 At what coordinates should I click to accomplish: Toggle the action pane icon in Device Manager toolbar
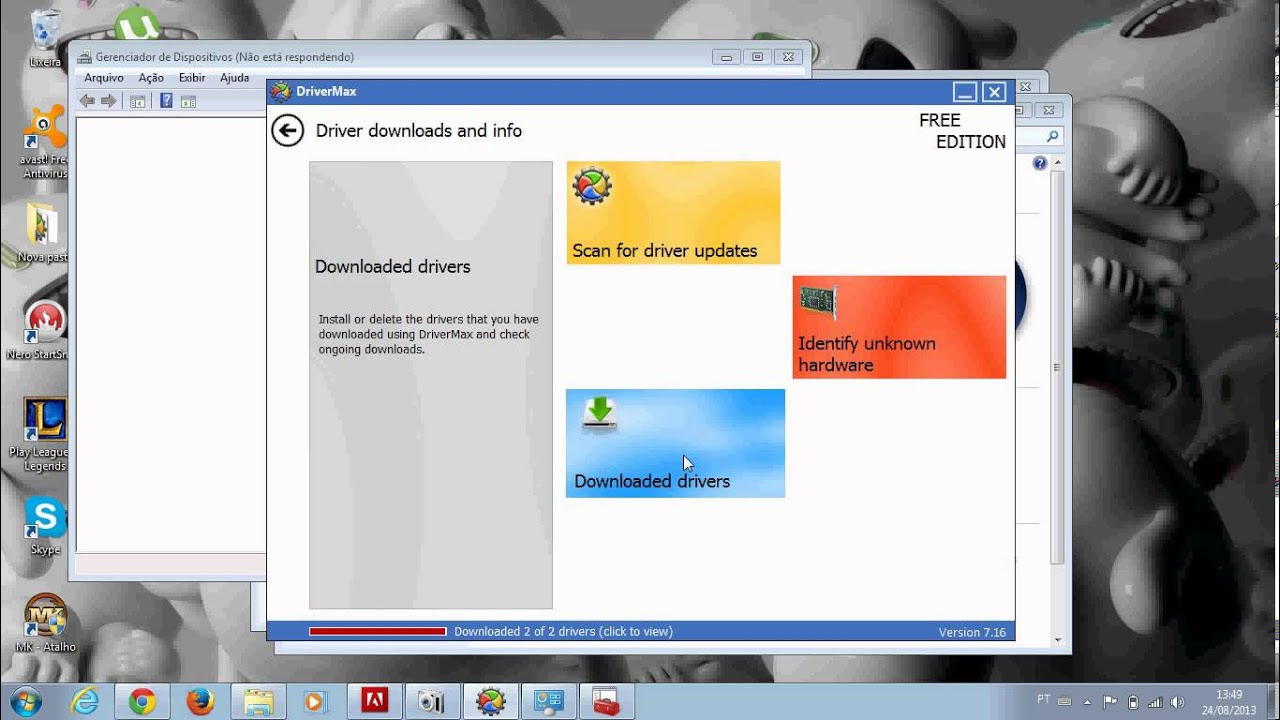tap(188, 101)
